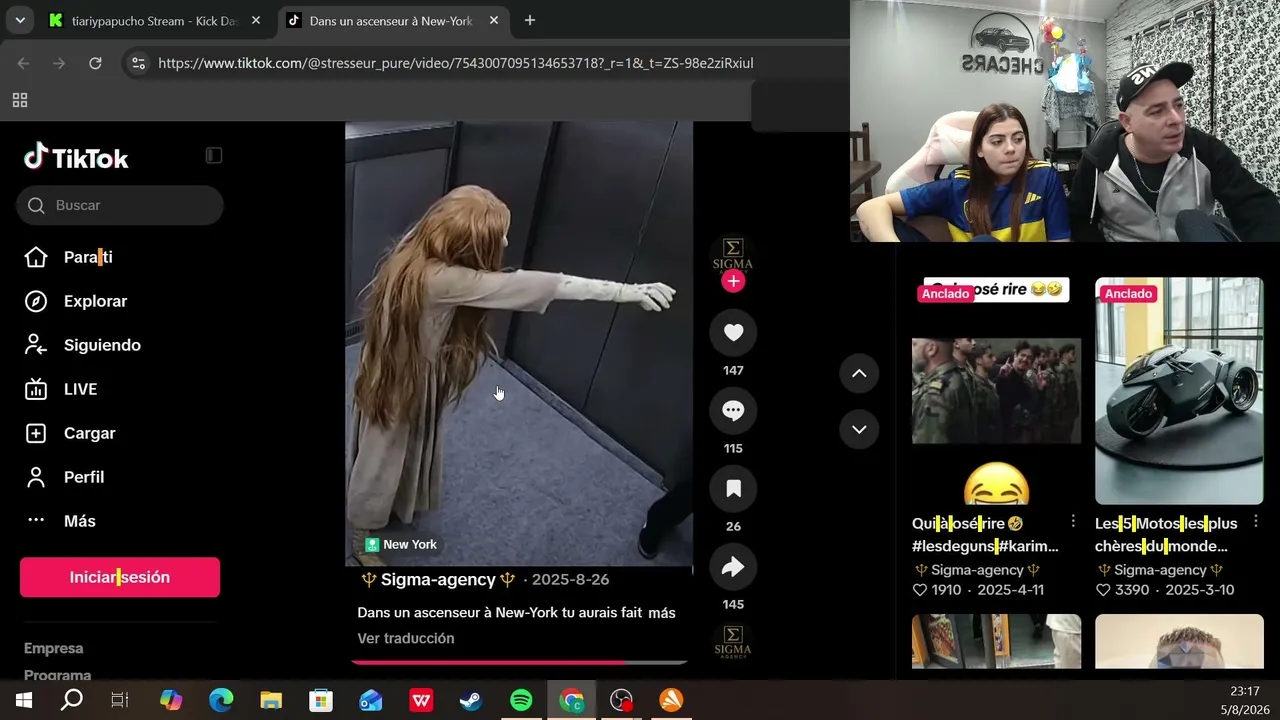The height and width of the screenshot is (720, 1280).
Task: Click the TikTok URL address bar
Action: click(456, 63)
